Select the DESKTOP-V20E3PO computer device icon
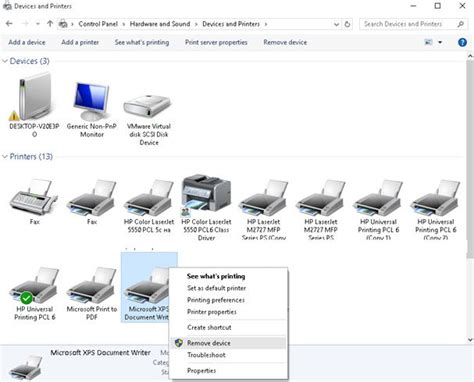 [x=34, y=97]
